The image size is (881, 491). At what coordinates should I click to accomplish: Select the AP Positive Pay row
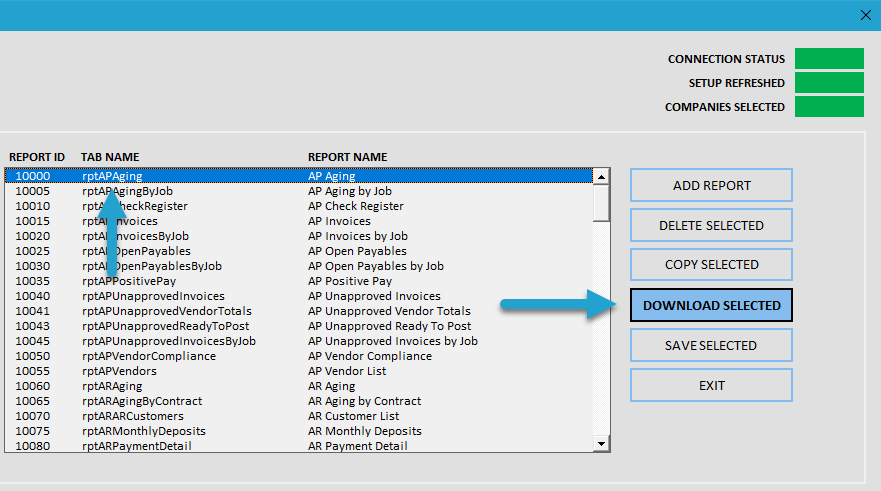299,281
